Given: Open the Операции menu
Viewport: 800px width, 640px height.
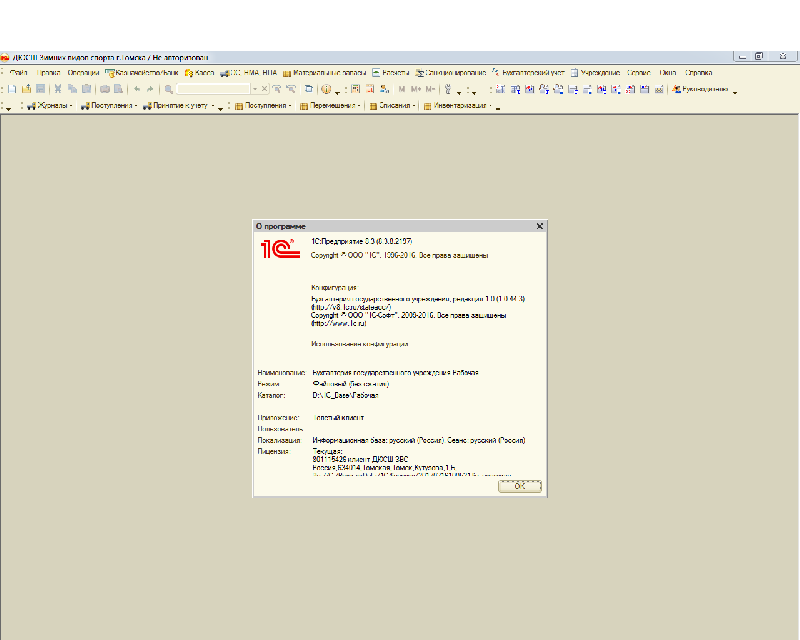Looking at the screenshot, I should [x=83, y=72].
